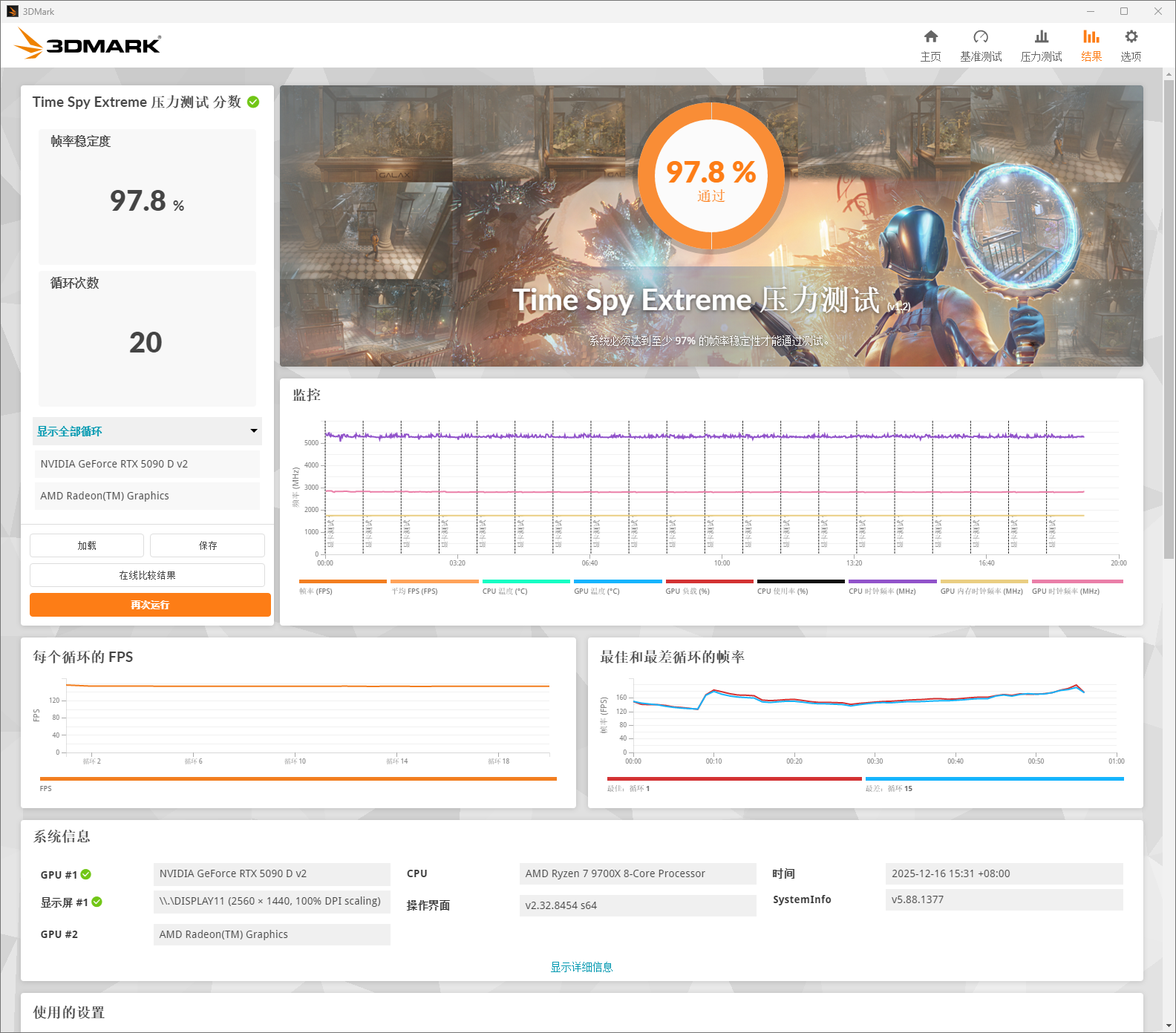Open the 主页 home tab
The image size is (1176, 1033).
point(930,46)
